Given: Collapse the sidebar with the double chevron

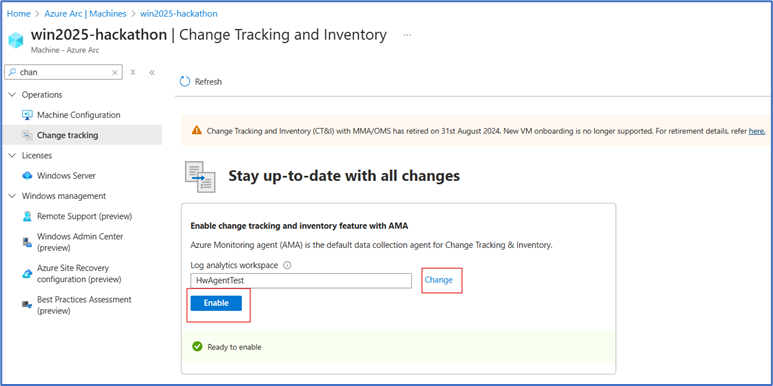Looking at the screenshot, I should (x=152, y=72).
